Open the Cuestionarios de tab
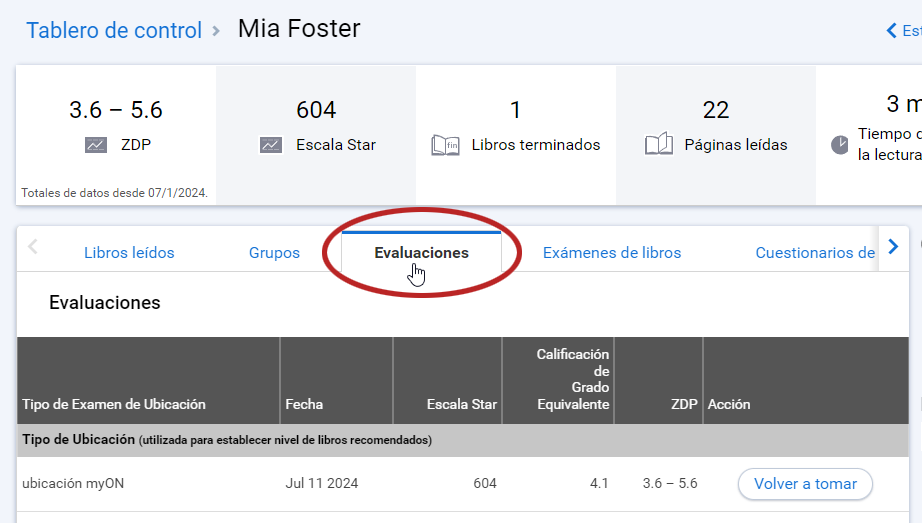The height and width of the screenshot is (523, 922). point(815,252)
